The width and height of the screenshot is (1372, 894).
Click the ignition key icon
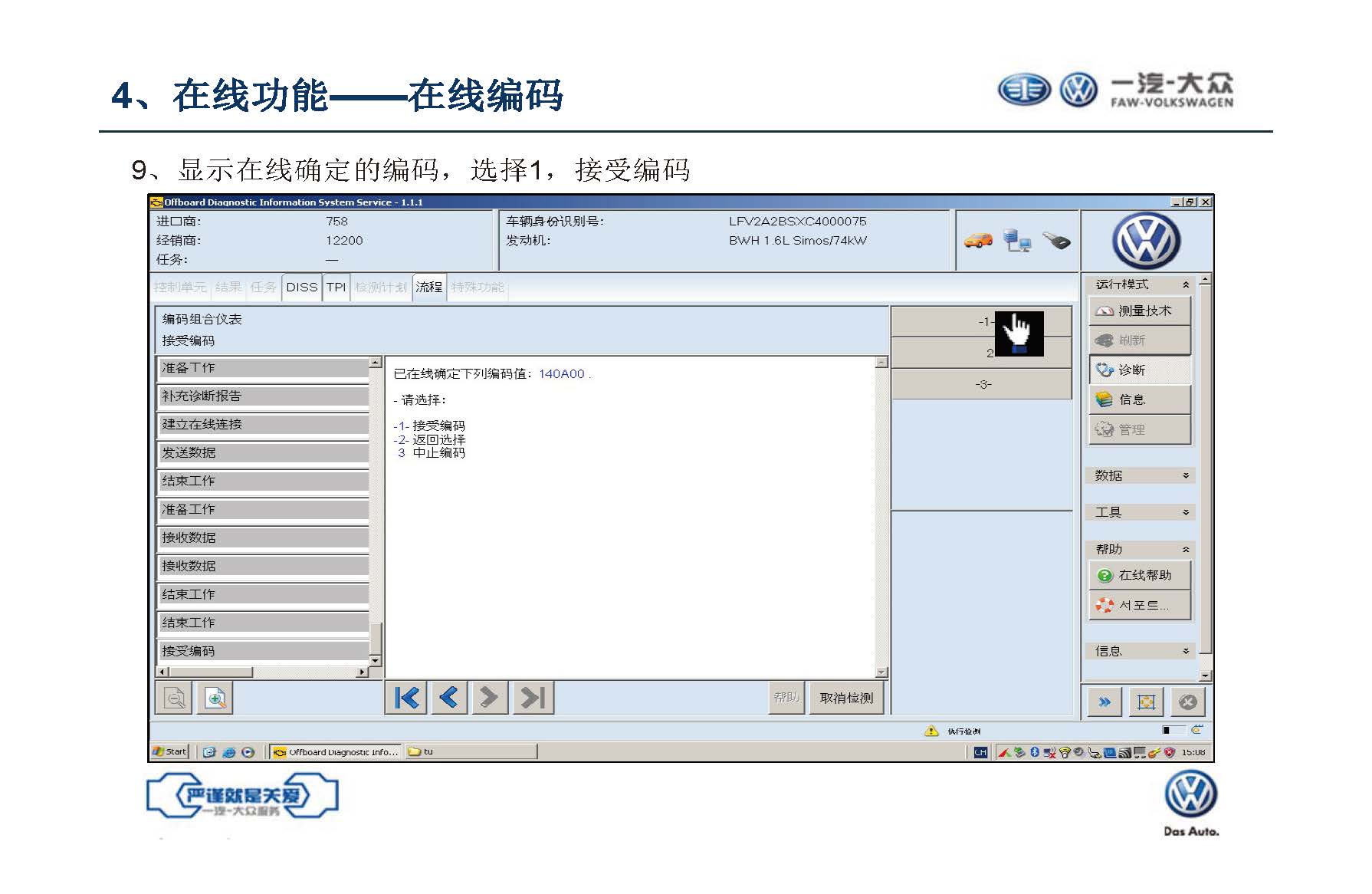tap(1057, 241)
